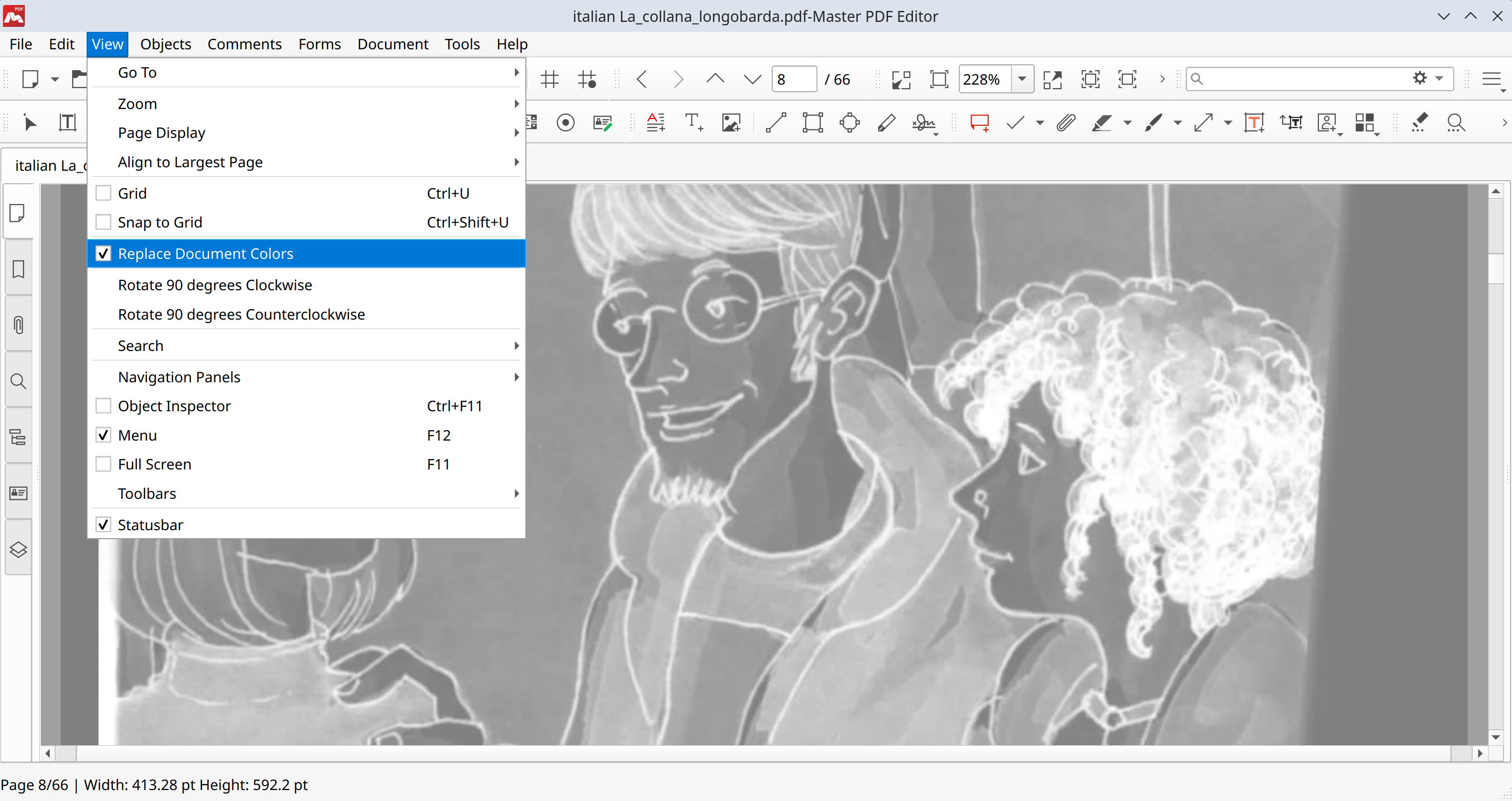Expand Align to Largest Page submenu

(x=306, y=161)
